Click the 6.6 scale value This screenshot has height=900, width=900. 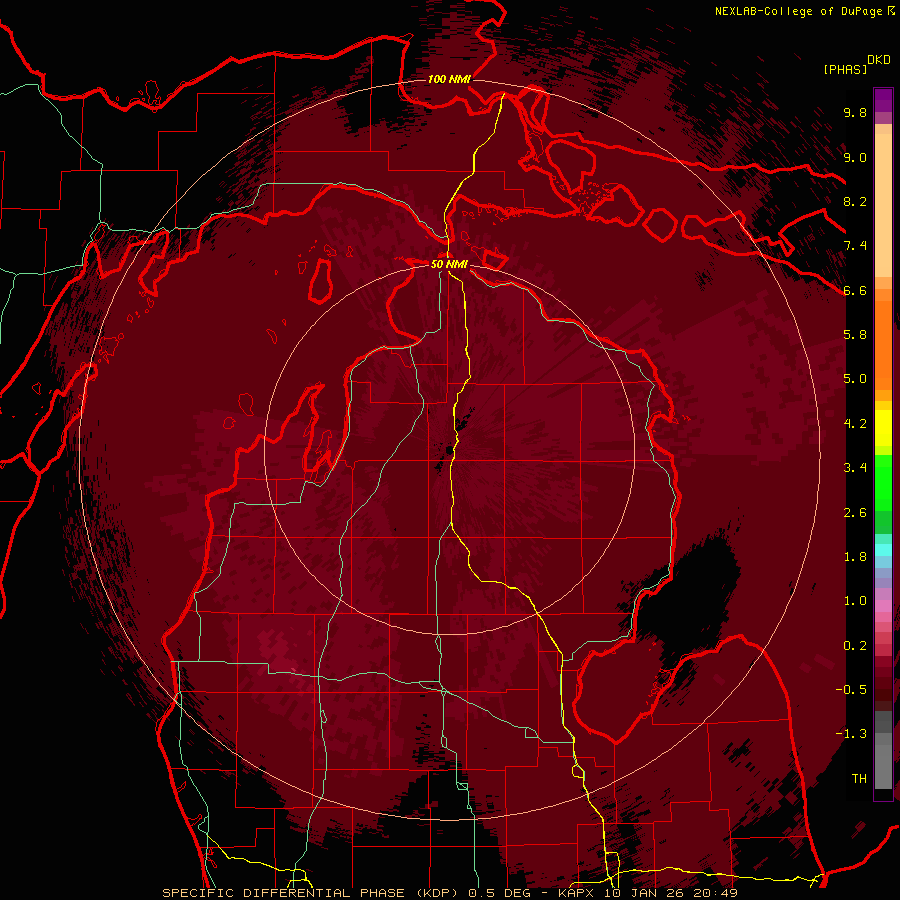(x=855, y=290)
